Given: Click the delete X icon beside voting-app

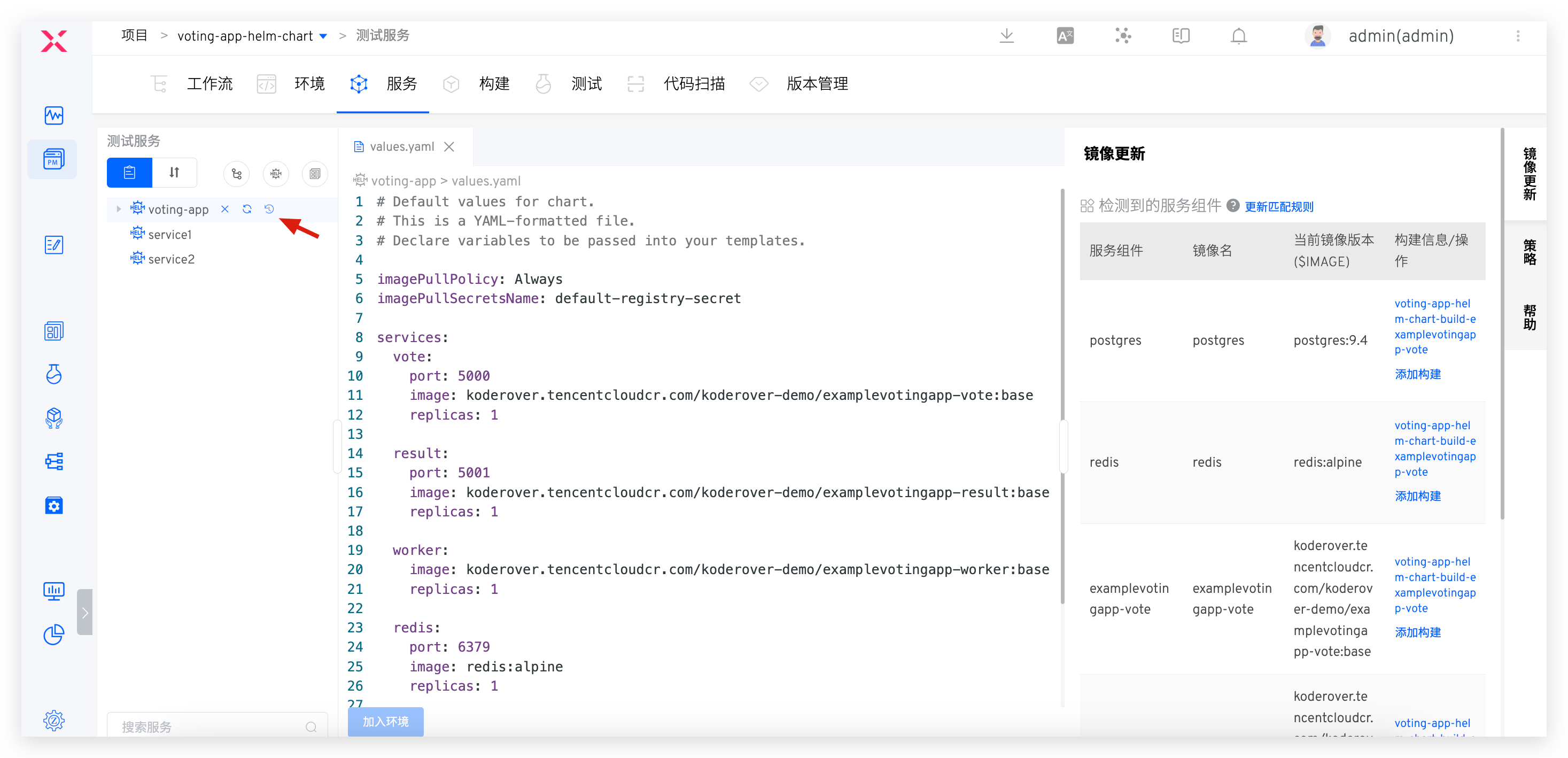Looking at the screenshot, I should point(224,209).
